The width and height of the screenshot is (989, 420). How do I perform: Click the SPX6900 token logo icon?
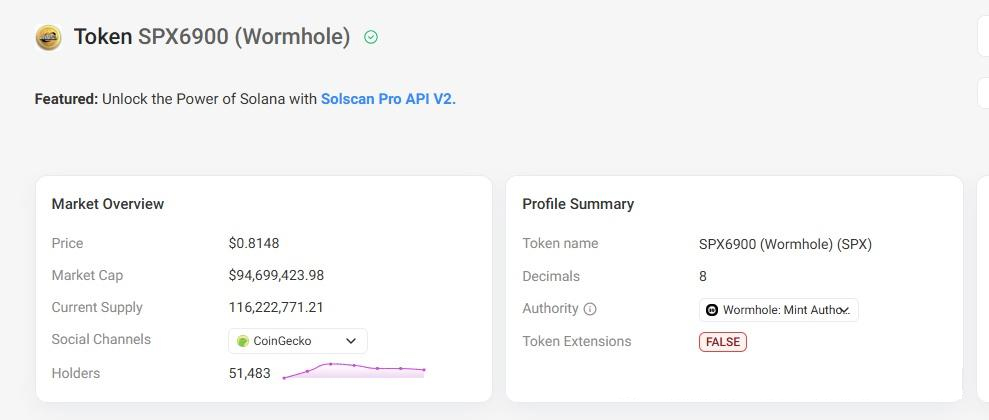48,38
